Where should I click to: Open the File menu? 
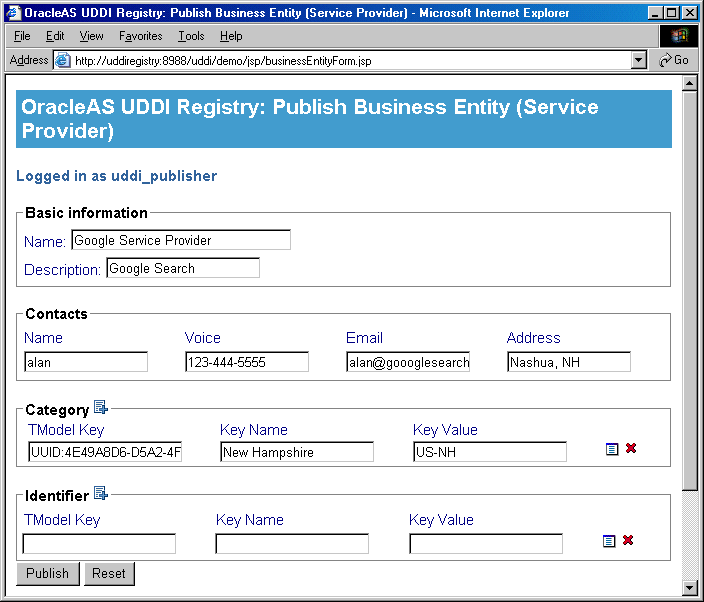tap(22, 36)
